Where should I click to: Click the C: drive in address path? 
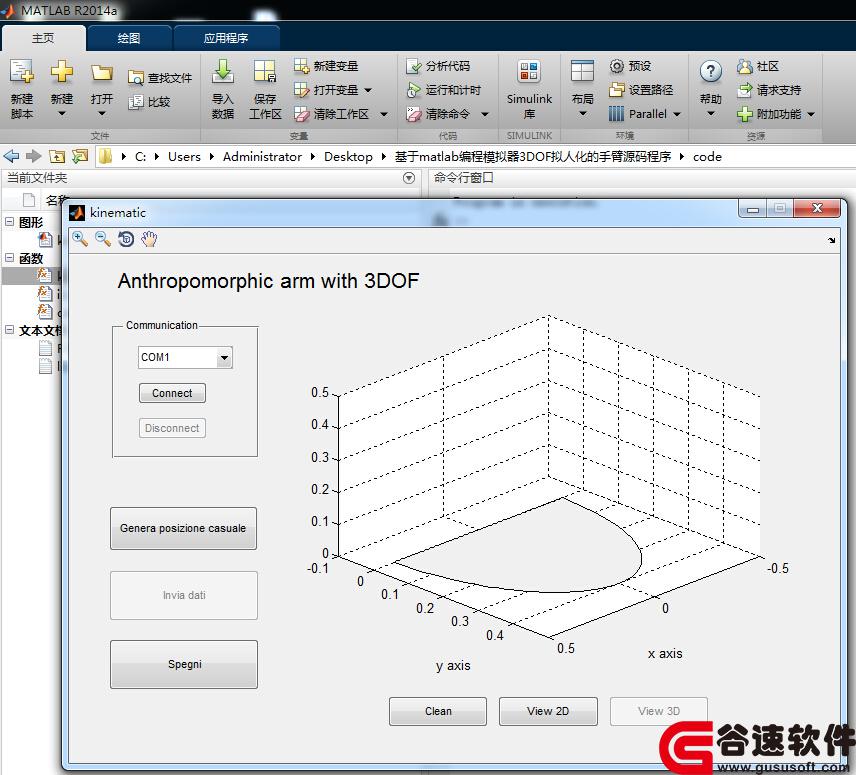(x=140, y=157)
